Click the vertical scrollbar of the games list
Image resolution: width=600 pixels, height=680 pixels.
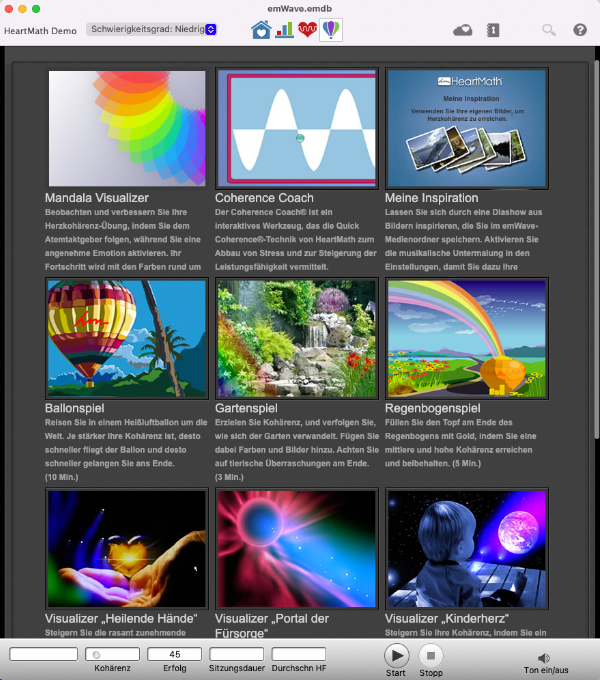(x=597, y=250)
